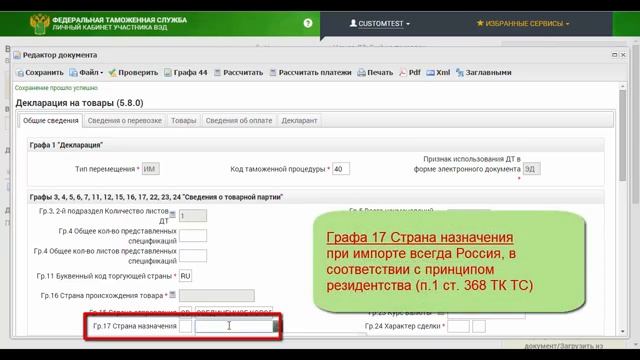The image size is (640, 360).
Task: Click the Заглавными toolbar button
Action: 484,73
